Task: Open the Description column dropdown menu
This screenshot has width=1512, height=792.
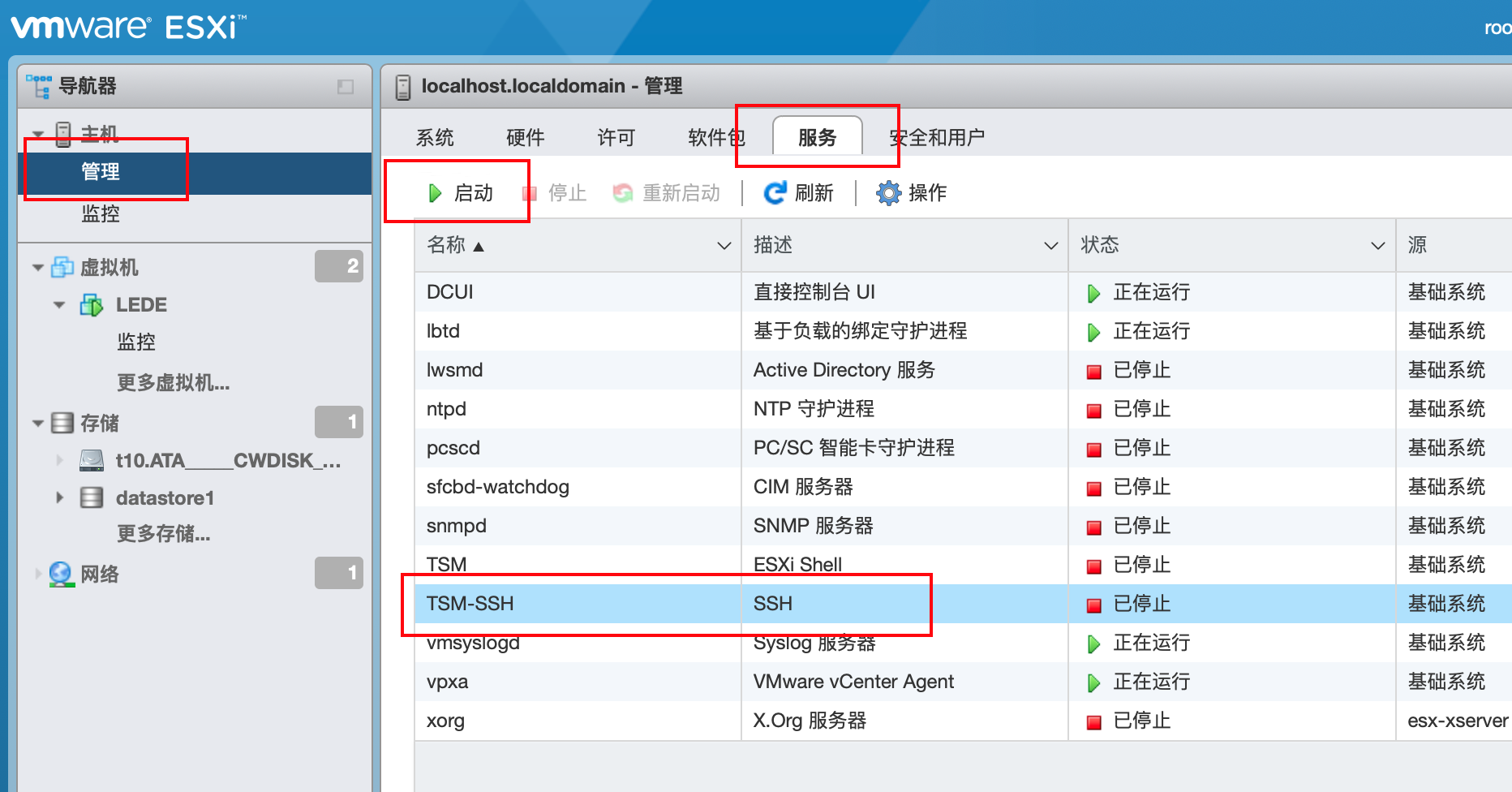Action: (1051, 246)
